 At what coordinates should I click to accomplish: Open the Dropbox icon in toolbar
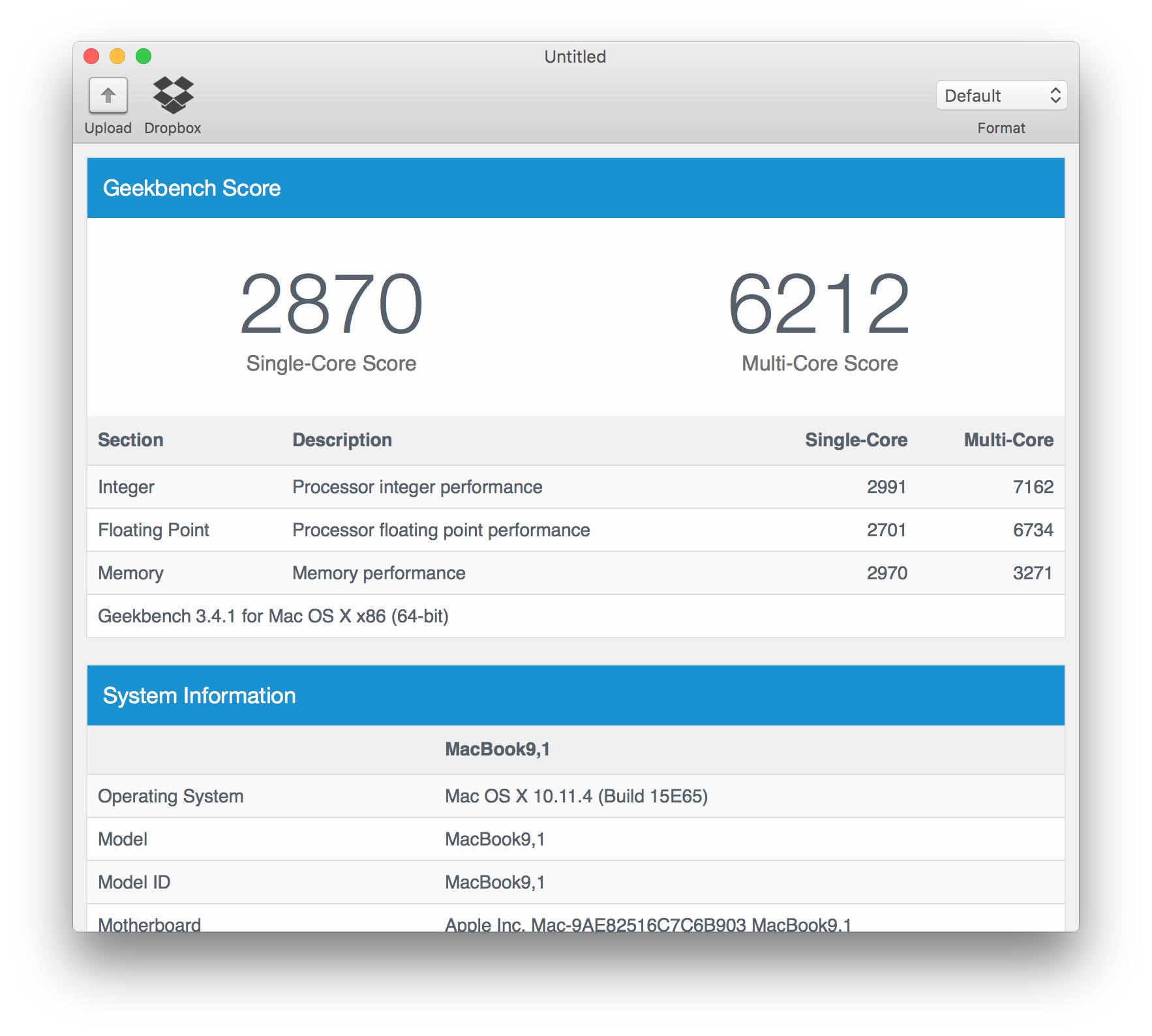173,95
